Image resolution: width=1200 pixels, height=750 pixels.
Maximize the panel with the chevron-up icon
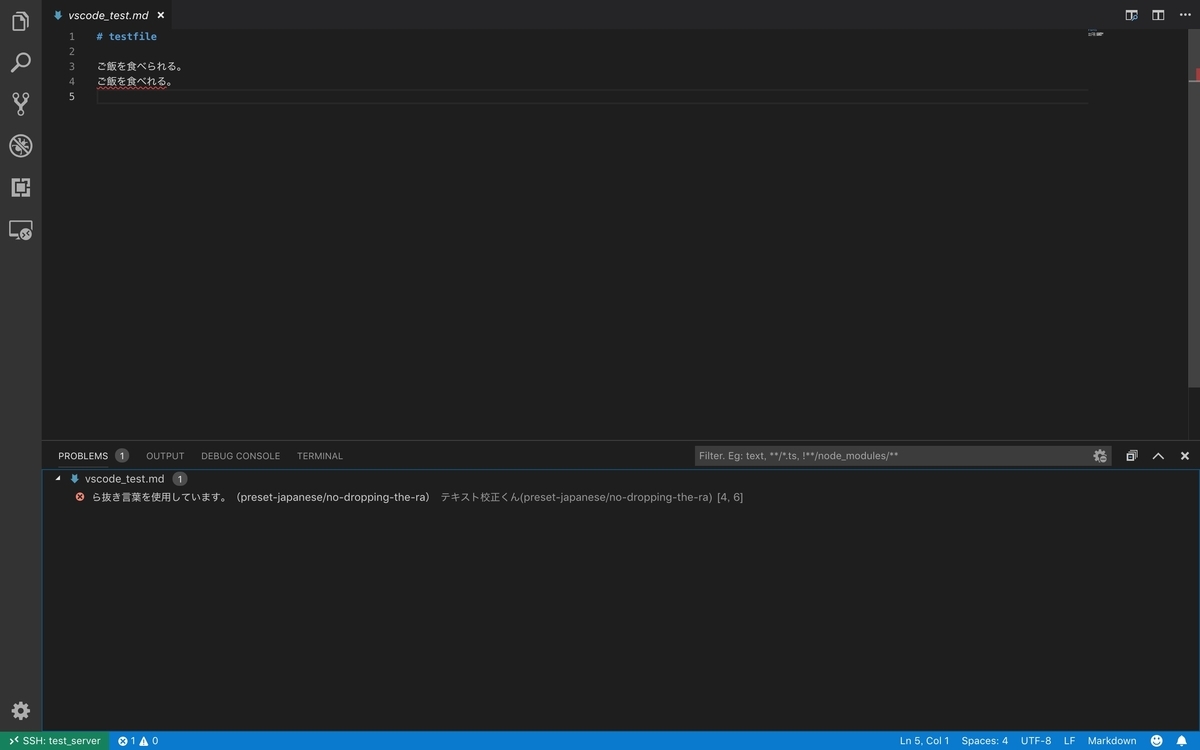coord(1158,456)
